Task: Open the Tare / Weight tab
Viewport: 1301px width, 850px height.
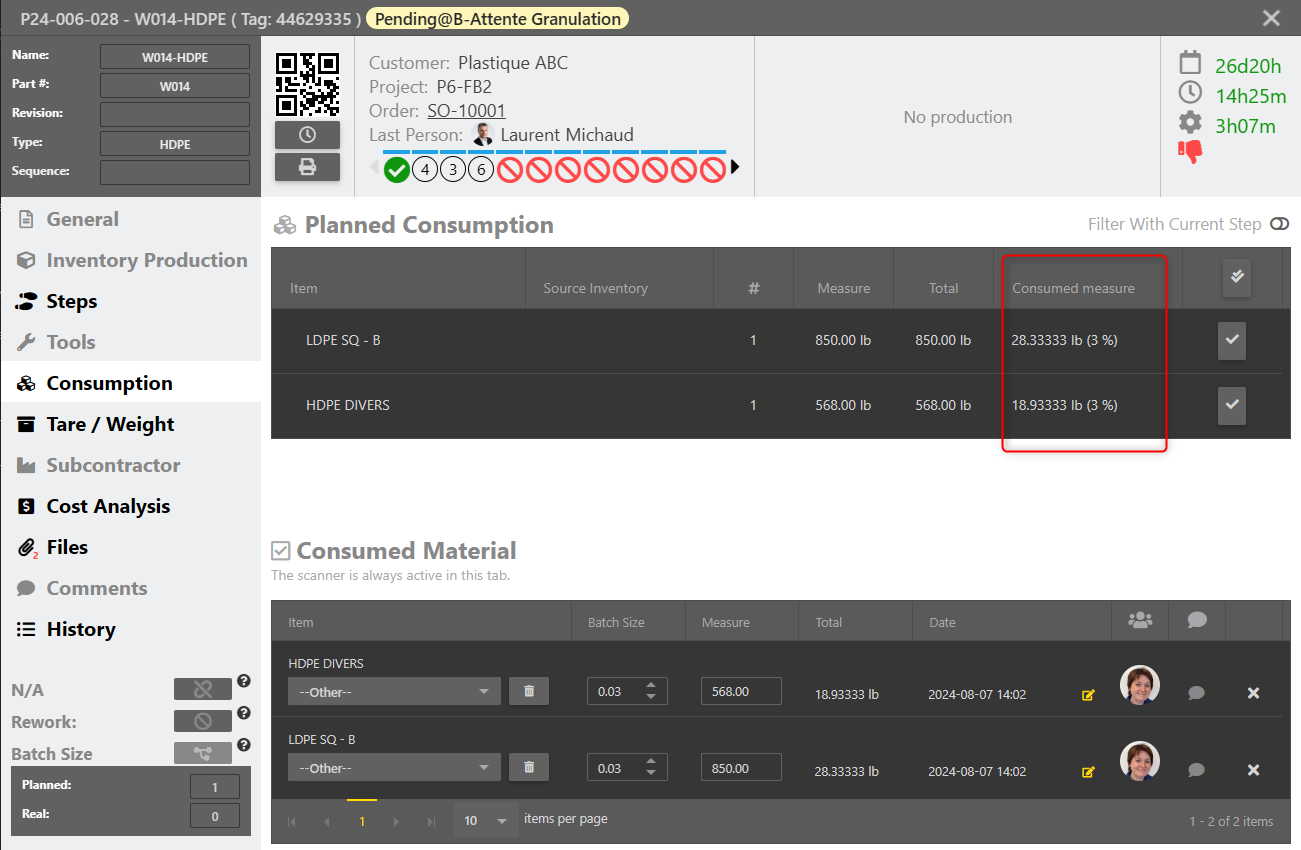Action: click(x=110, y=424)
